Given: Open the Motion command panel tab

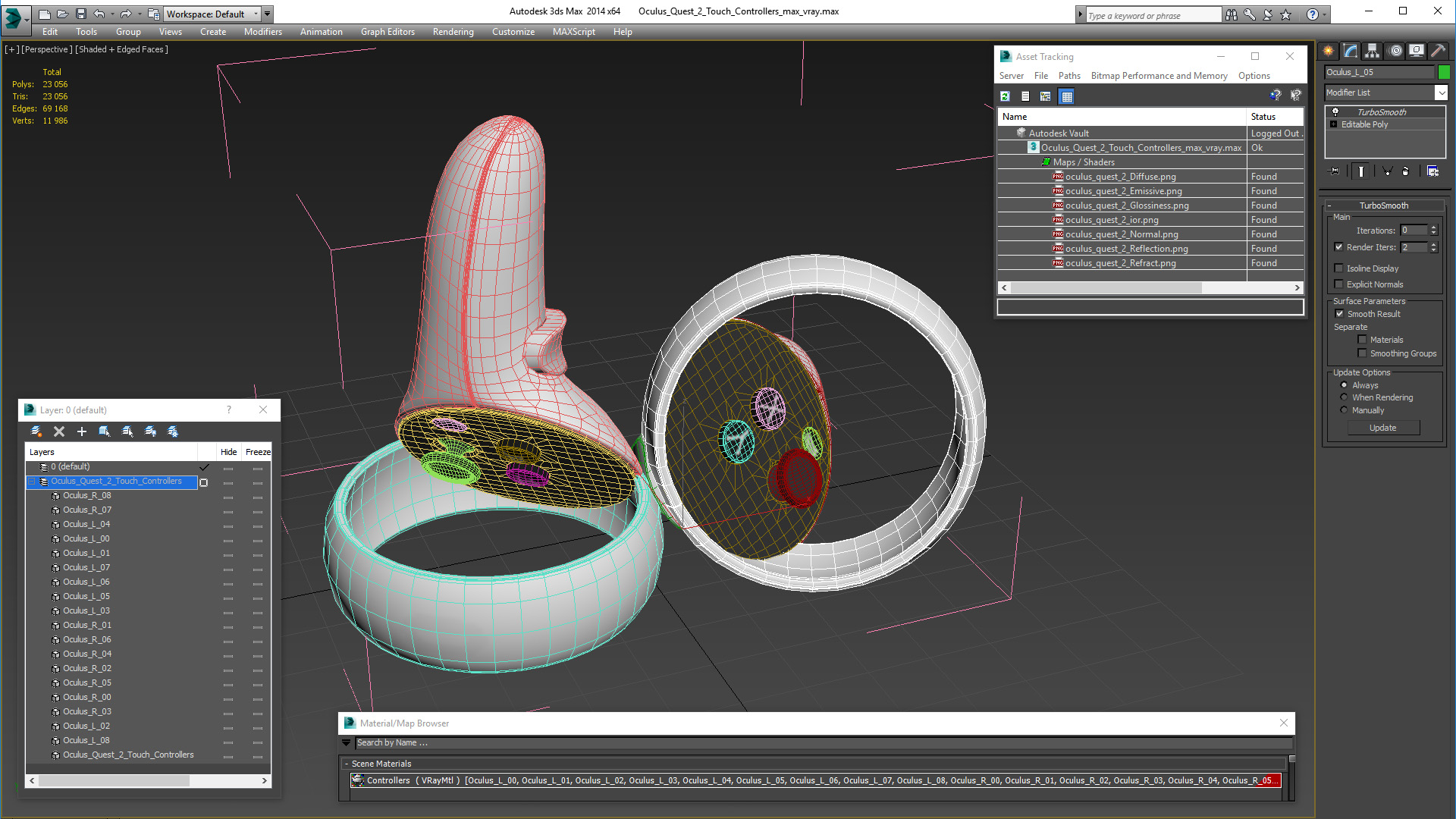Looking at the screenshot, I should pyautogui.click(x=1395, y=51).
